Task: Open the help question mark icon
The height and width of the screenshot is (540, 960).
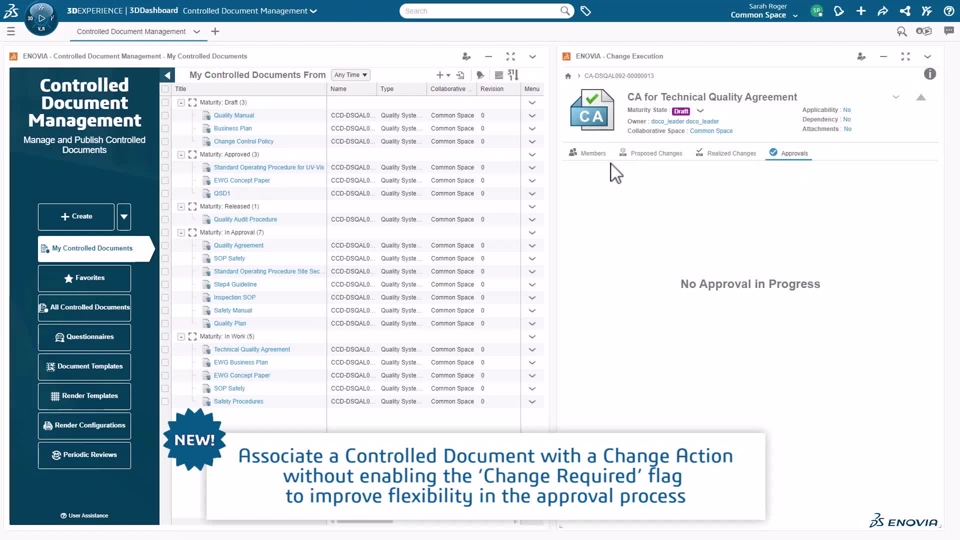Action: click(x=948, y=11)
